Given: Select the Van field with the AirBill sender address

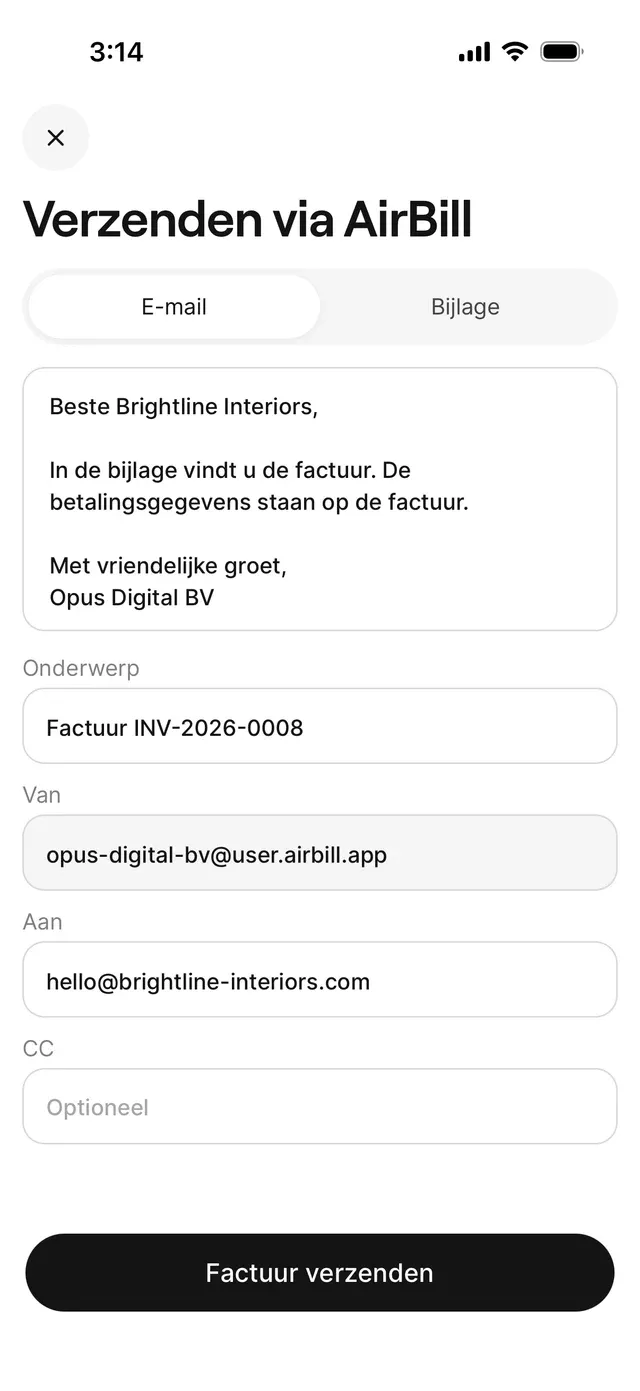Looking at the screenshot, I should click(x=320, y=853).
